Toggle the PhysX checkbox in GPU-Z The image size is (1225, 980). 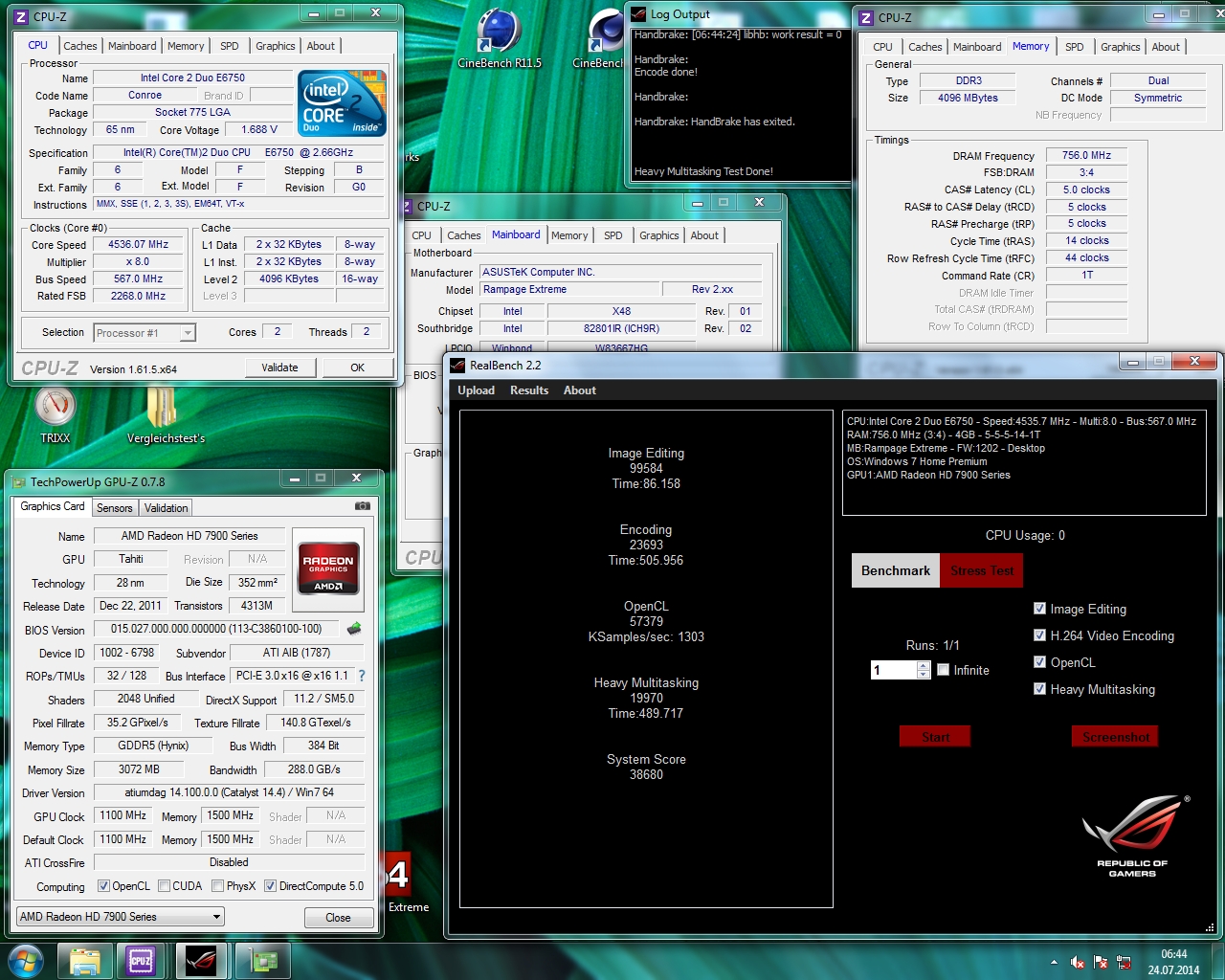217,885
